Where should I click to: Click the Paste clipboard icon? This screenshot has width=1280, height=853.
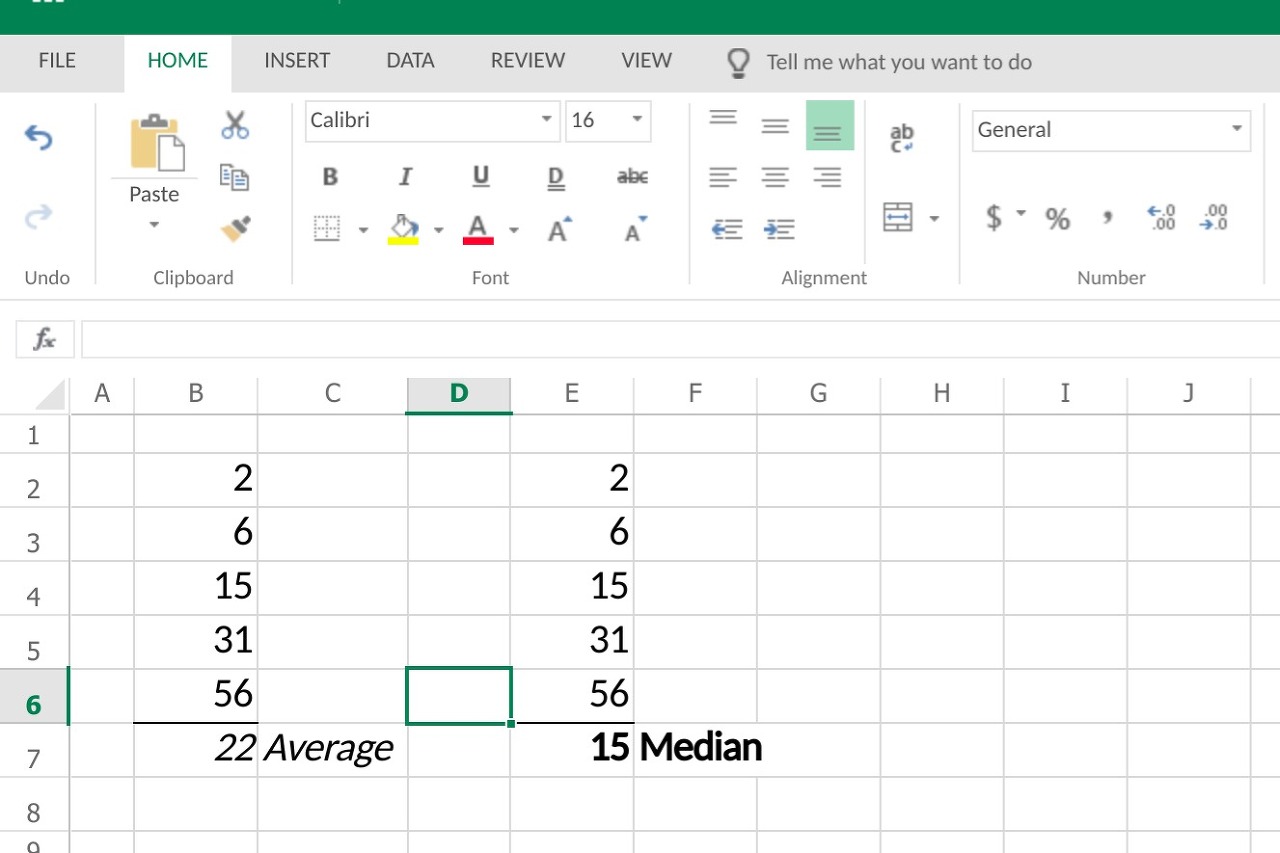pos(157,142)
